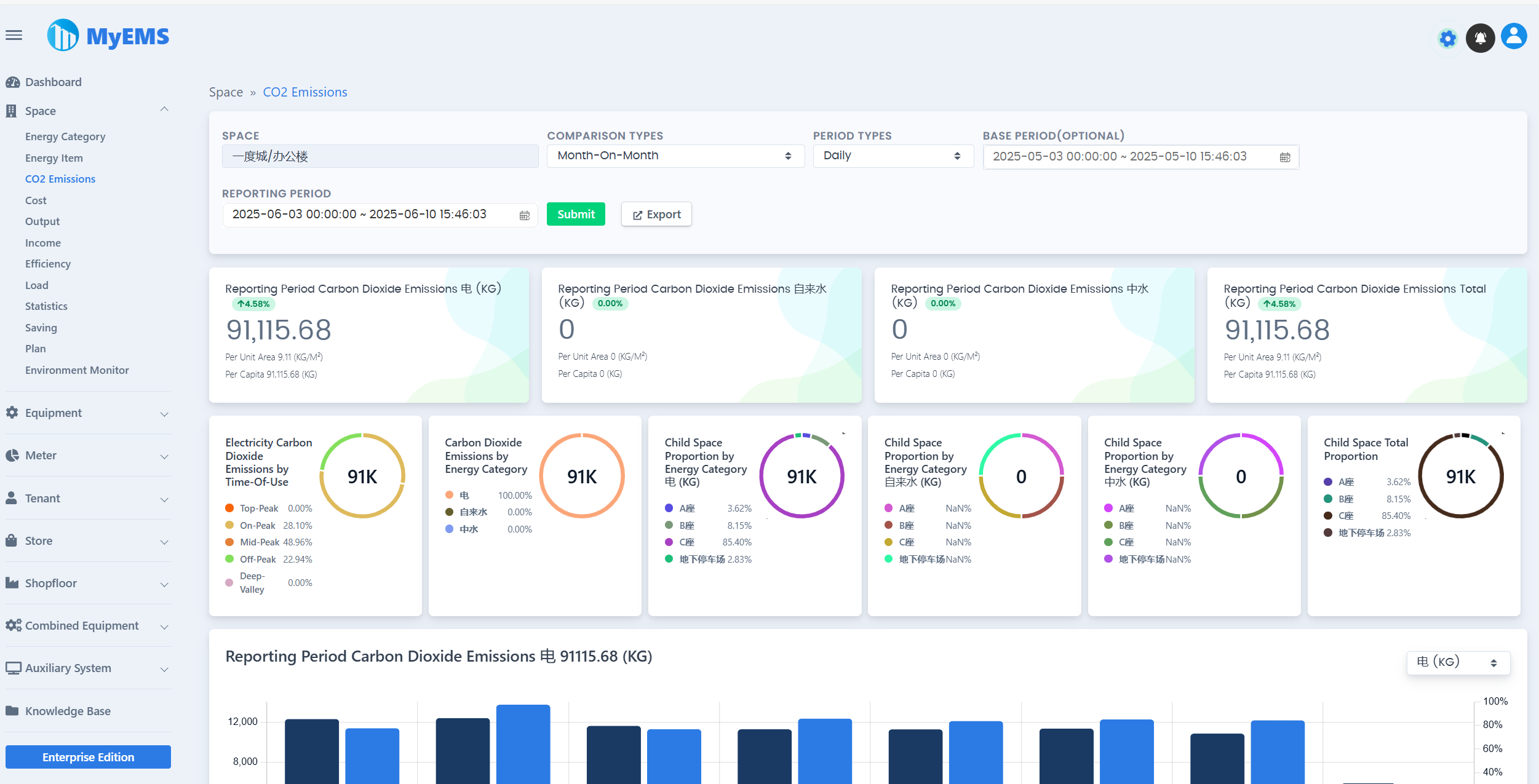Toggle Off-Peak legend entry visibility
This screenshot has height=784, width=1539.
258,560
